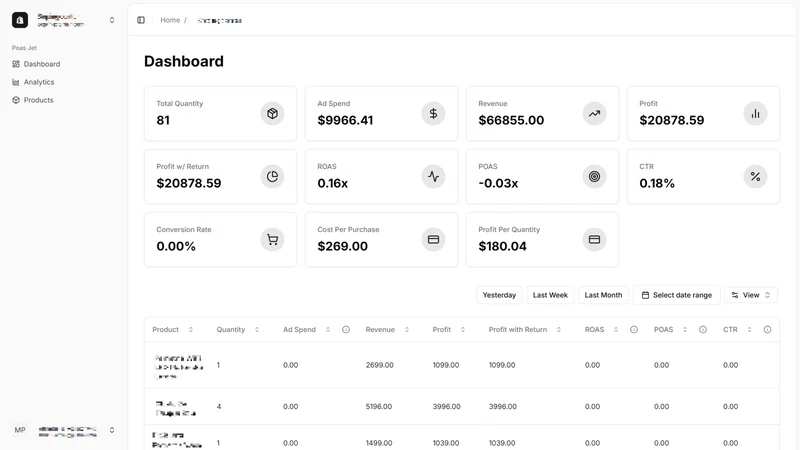Click the ROAS activity pulse icon
The height and width of the screenshot is (450, 800).
point(433,177)
